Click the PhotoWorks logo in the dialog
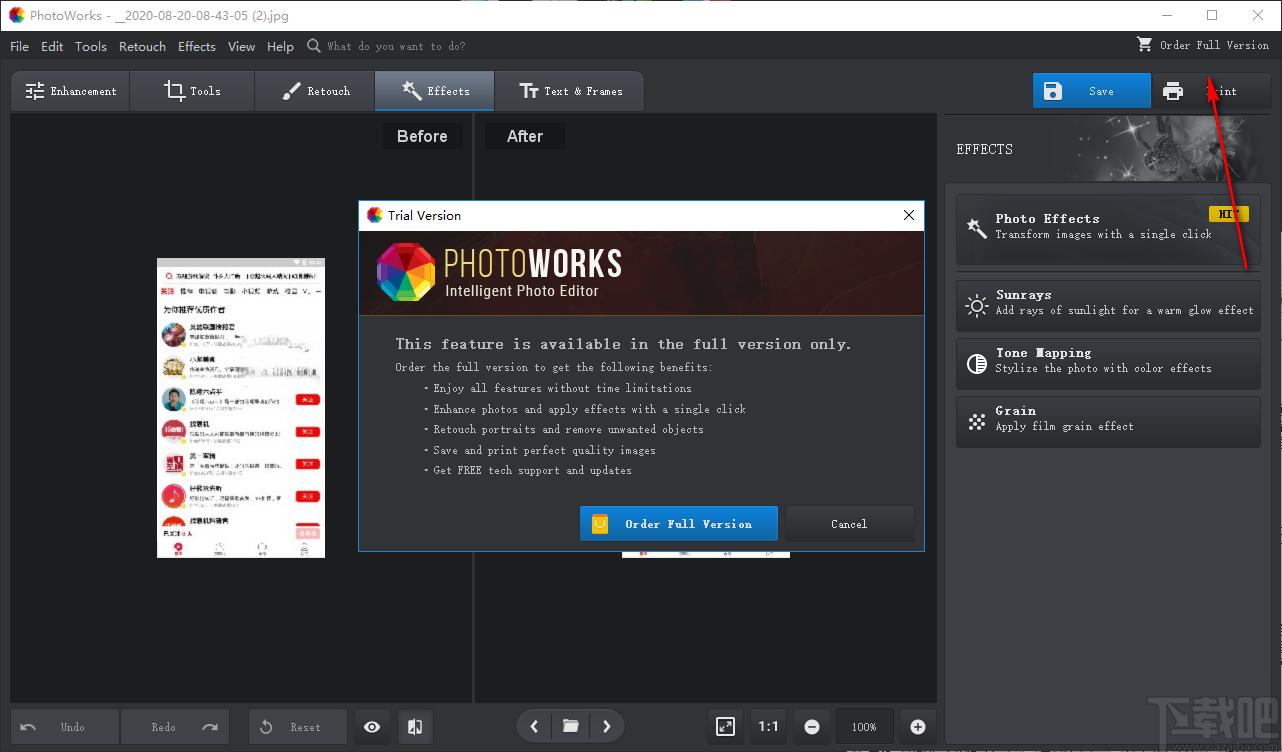The width and height of the screenshot is (1282, 752). [x=407, y=272]
